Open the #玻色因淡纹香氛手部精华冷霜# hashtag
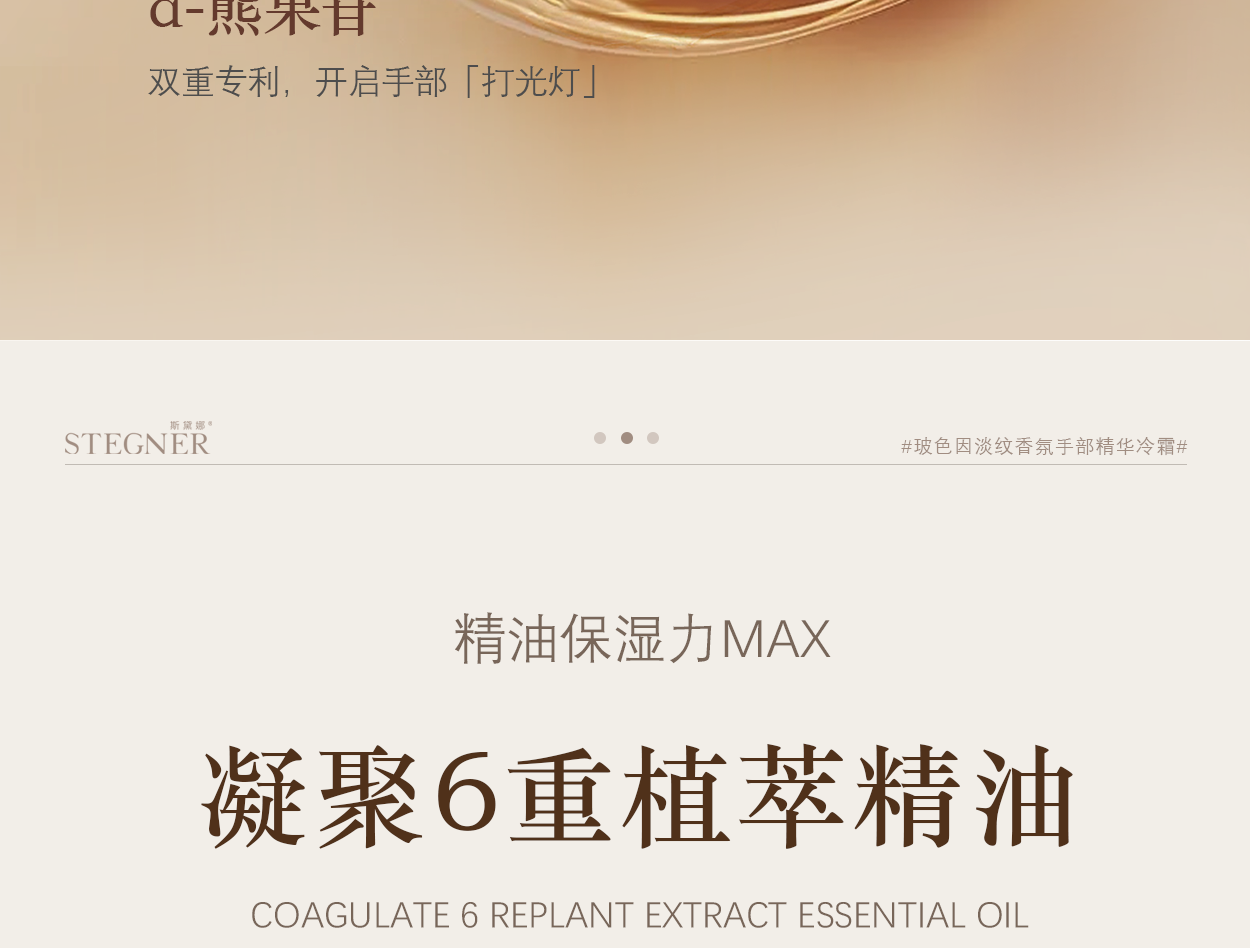1250x948 pixels. click(1044, 446)
